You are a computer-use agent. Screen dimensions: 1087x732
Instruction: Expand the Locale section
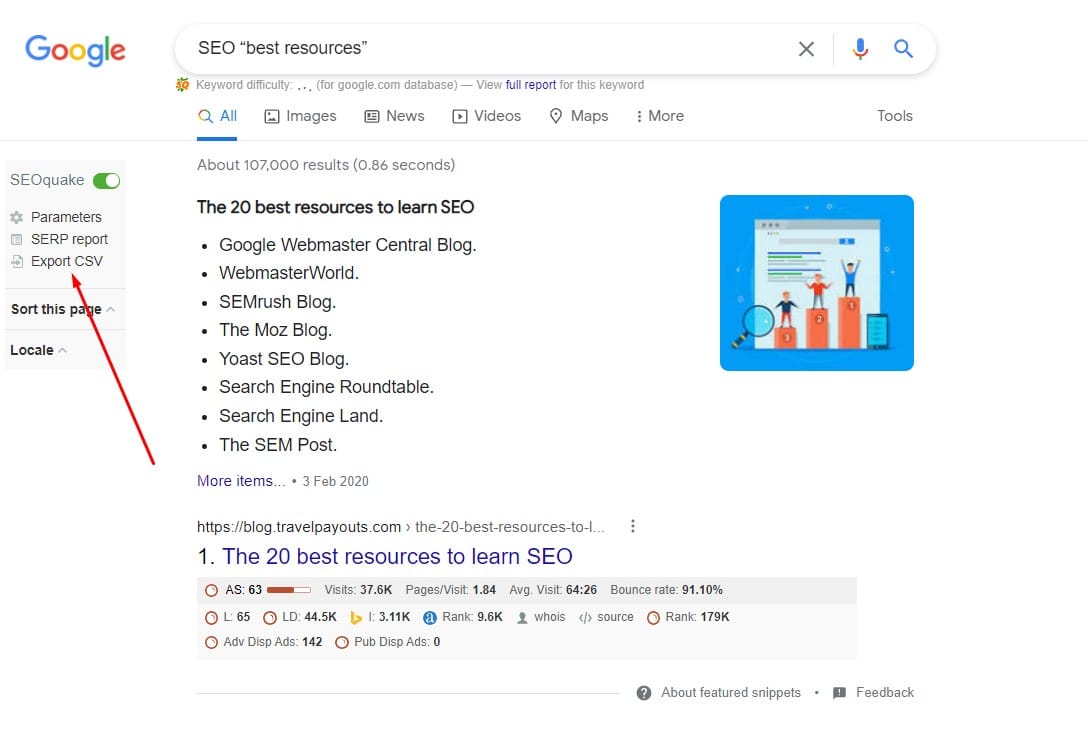click(38, 350)
